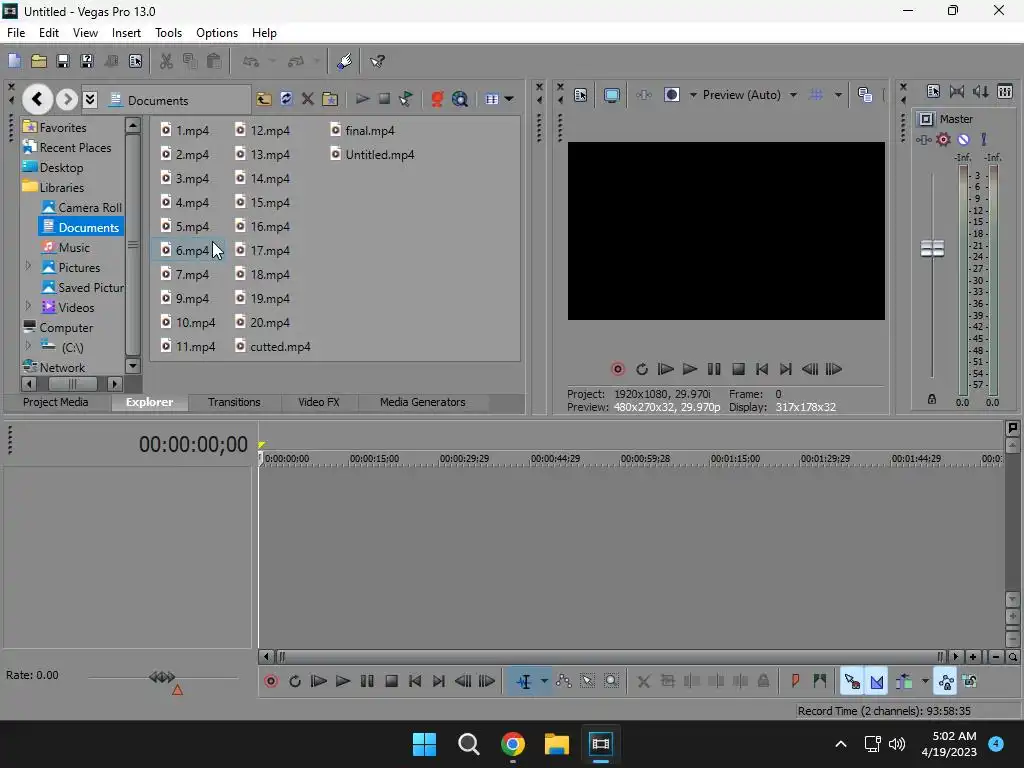Adjust the Master volume fader
Screen dimensions: 1024x768
tap(932, 248)
